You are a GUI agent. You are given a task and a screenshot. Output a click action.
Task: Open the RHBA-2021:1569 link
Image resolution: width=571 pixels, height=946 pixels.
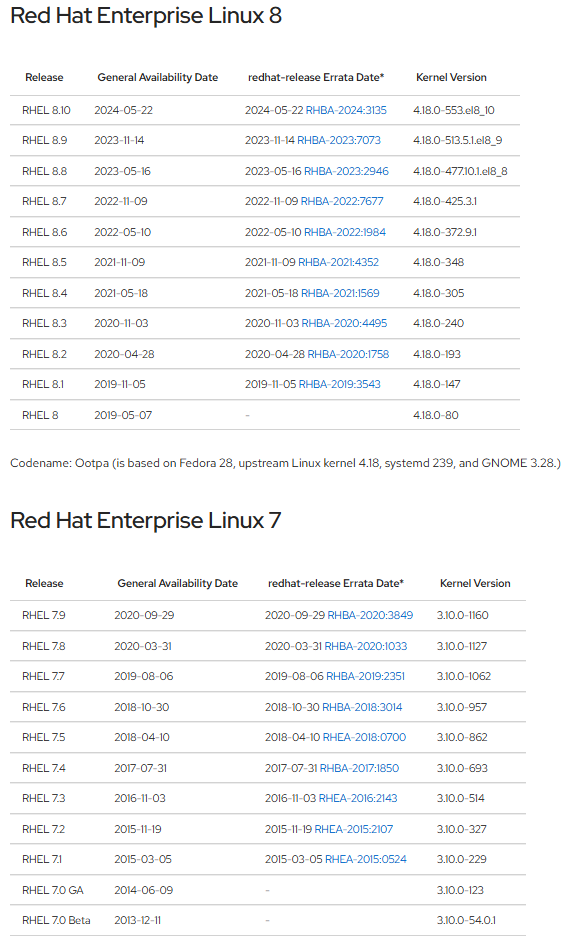[x=340, y=293]
